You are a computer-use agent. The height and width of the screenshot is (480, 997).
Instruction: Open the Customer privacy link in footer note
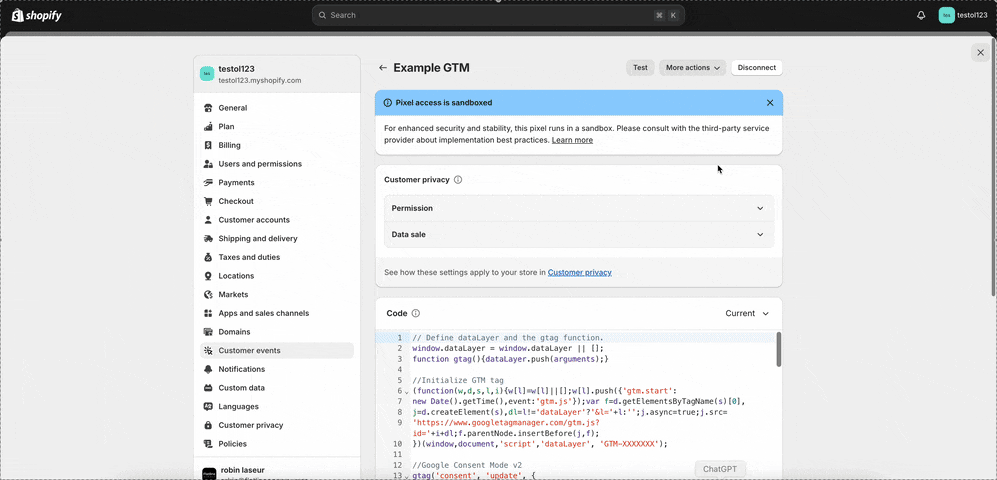579,272
